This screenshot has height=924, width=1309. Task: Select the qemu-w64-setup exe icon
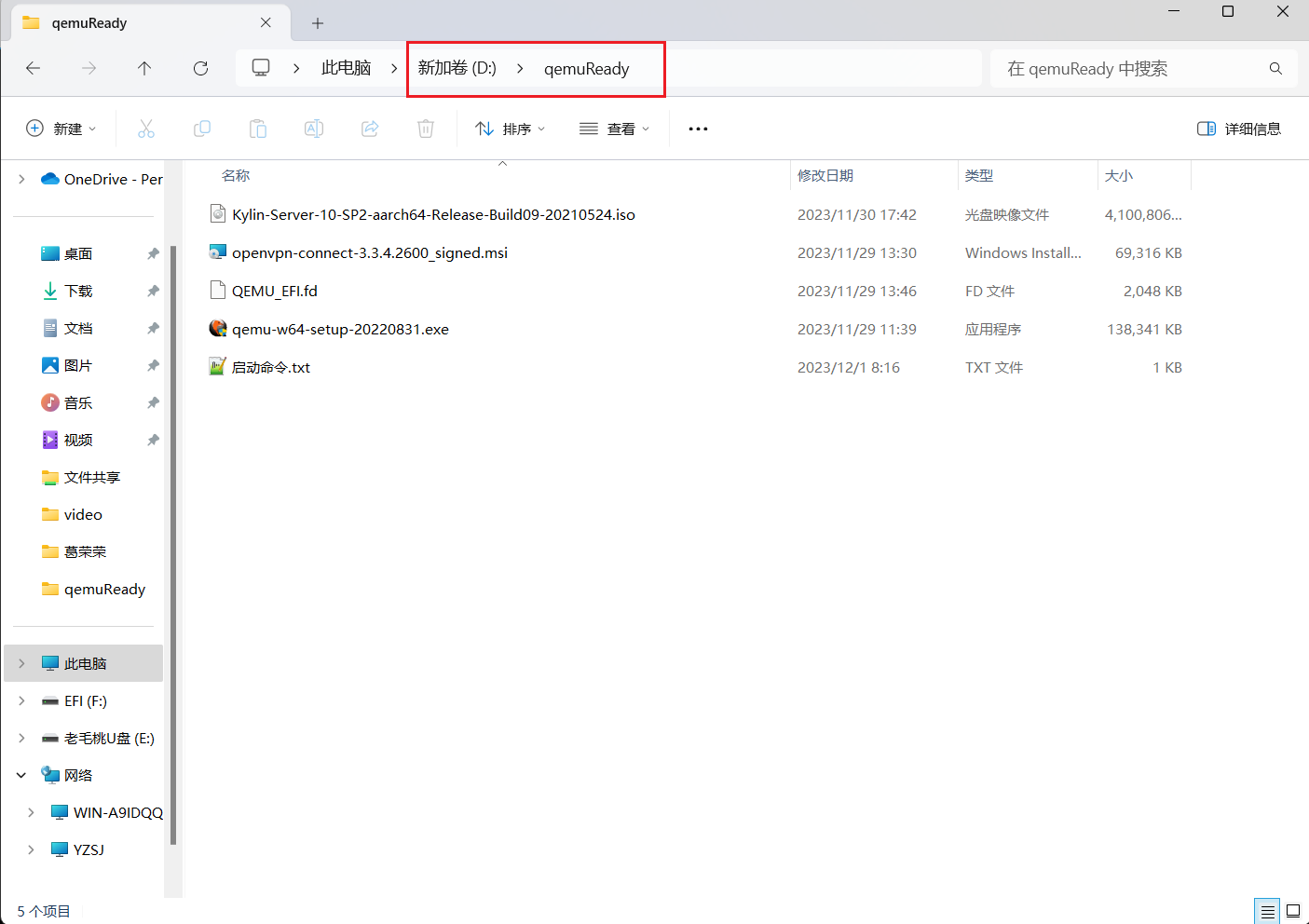[218, 329]
